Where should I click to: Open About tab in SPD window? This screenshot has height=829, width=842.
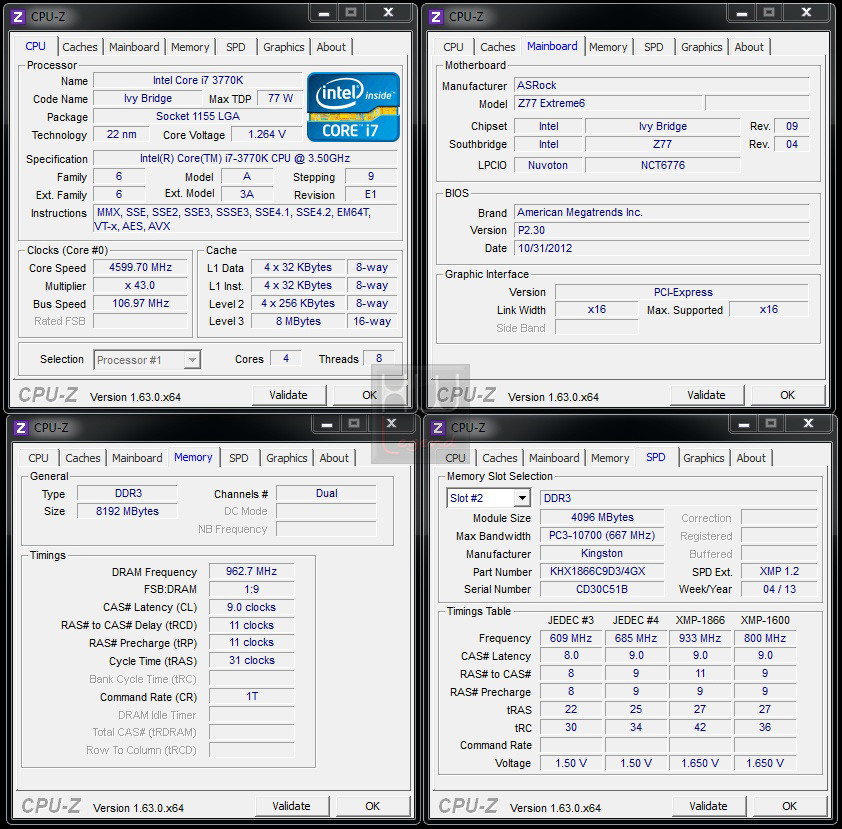(x=751, y=458)
